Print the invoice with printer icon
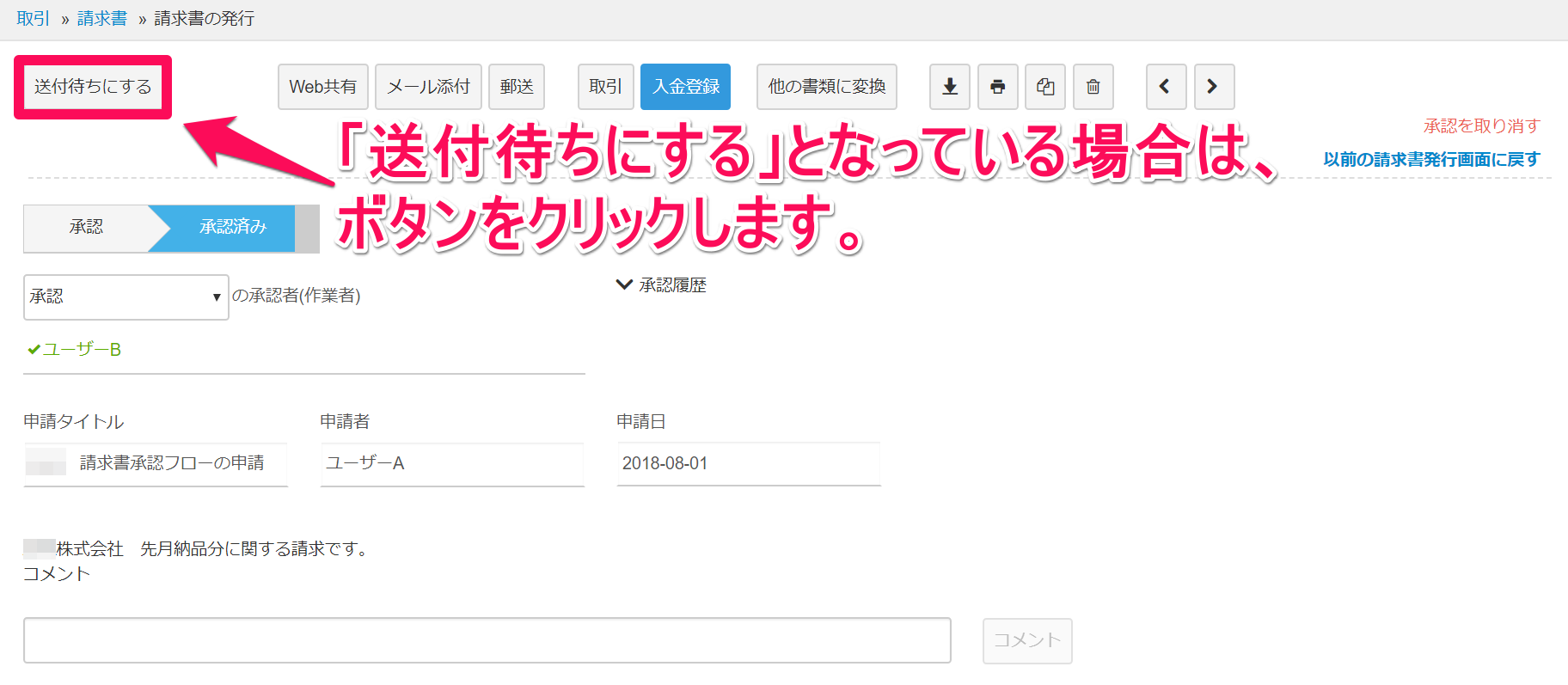 [997, 87]
